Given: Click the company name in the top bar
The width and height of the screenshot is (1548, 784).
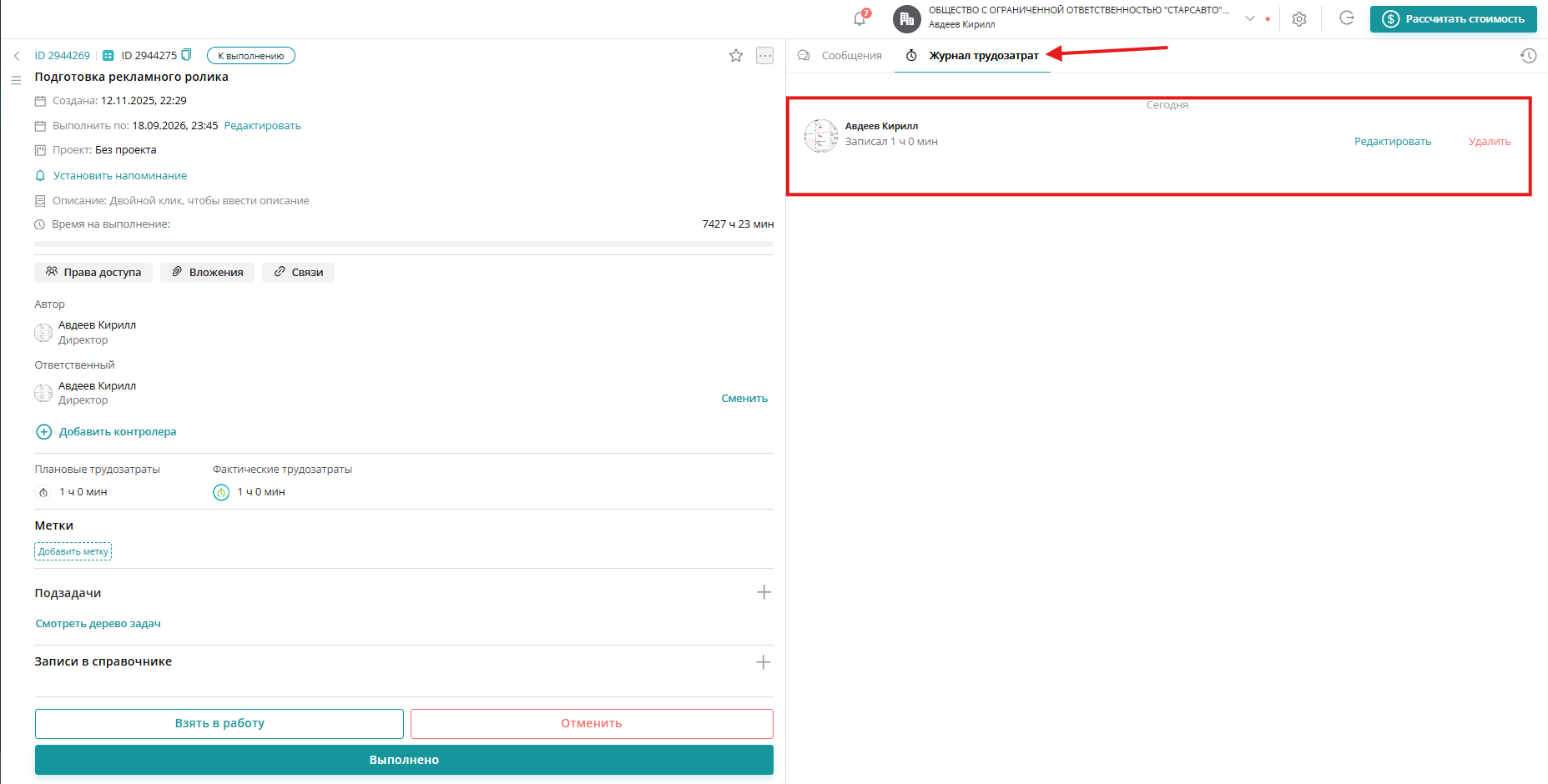Looking at the screenshot, I should point(1079,11).
